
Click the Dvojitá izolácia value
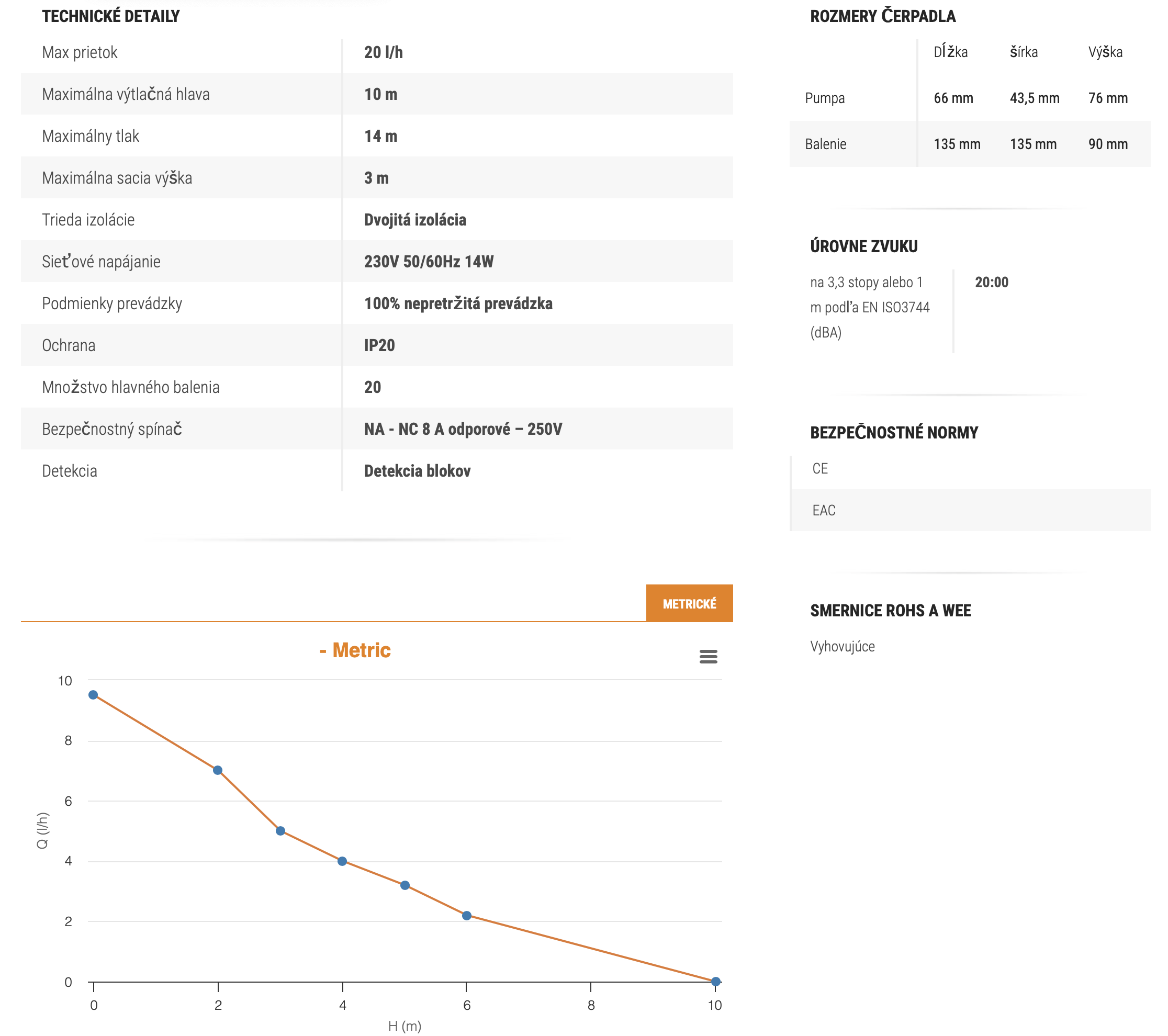tap(415, 220)
